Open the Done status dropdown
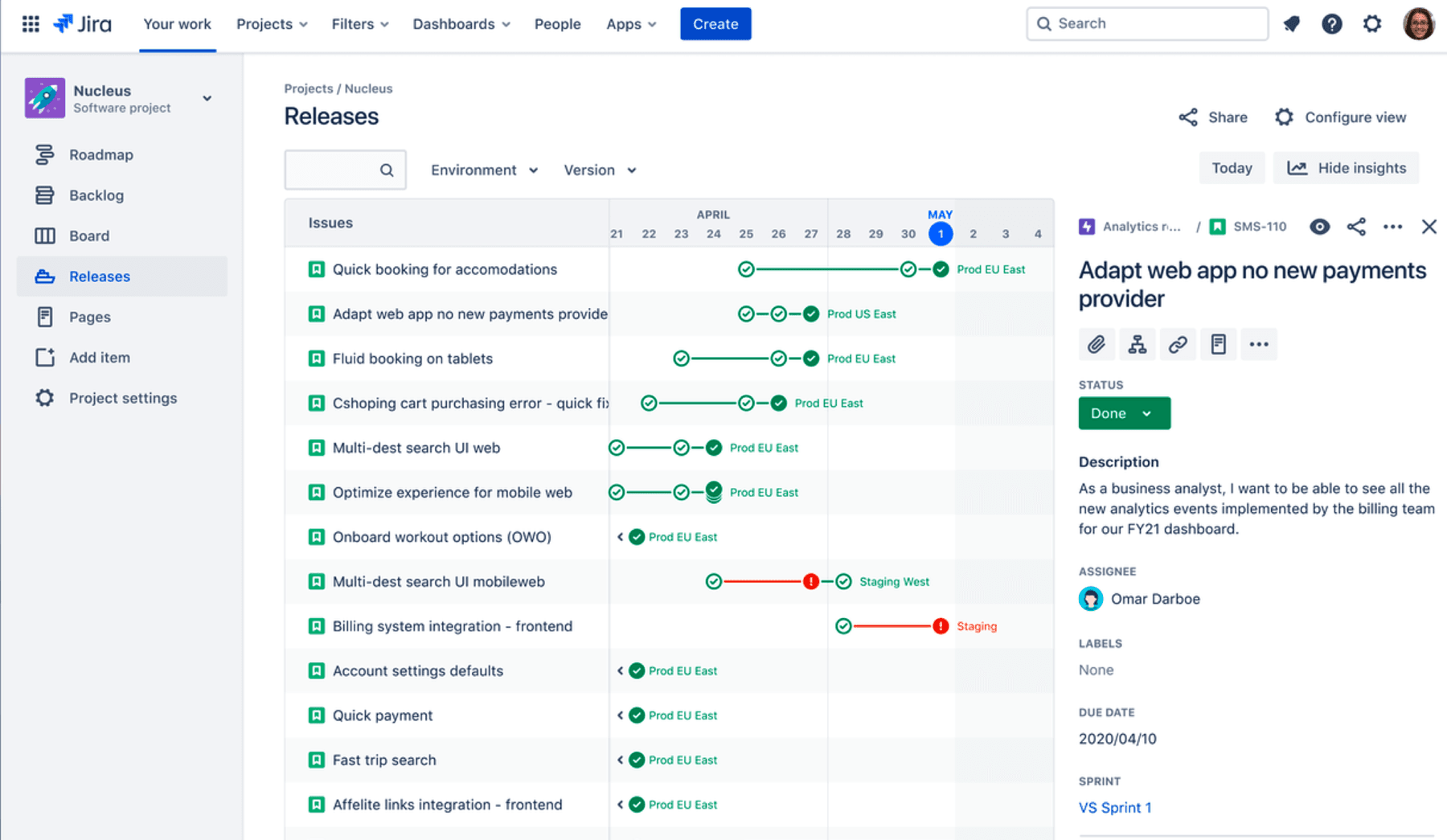 (1124, 412)
